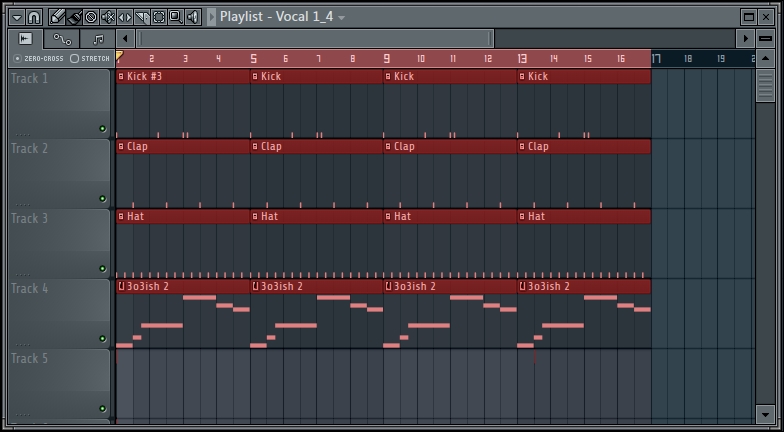Select the Slice tool
784x432 pixels.
pyautogui.click(x=142, y=18)
